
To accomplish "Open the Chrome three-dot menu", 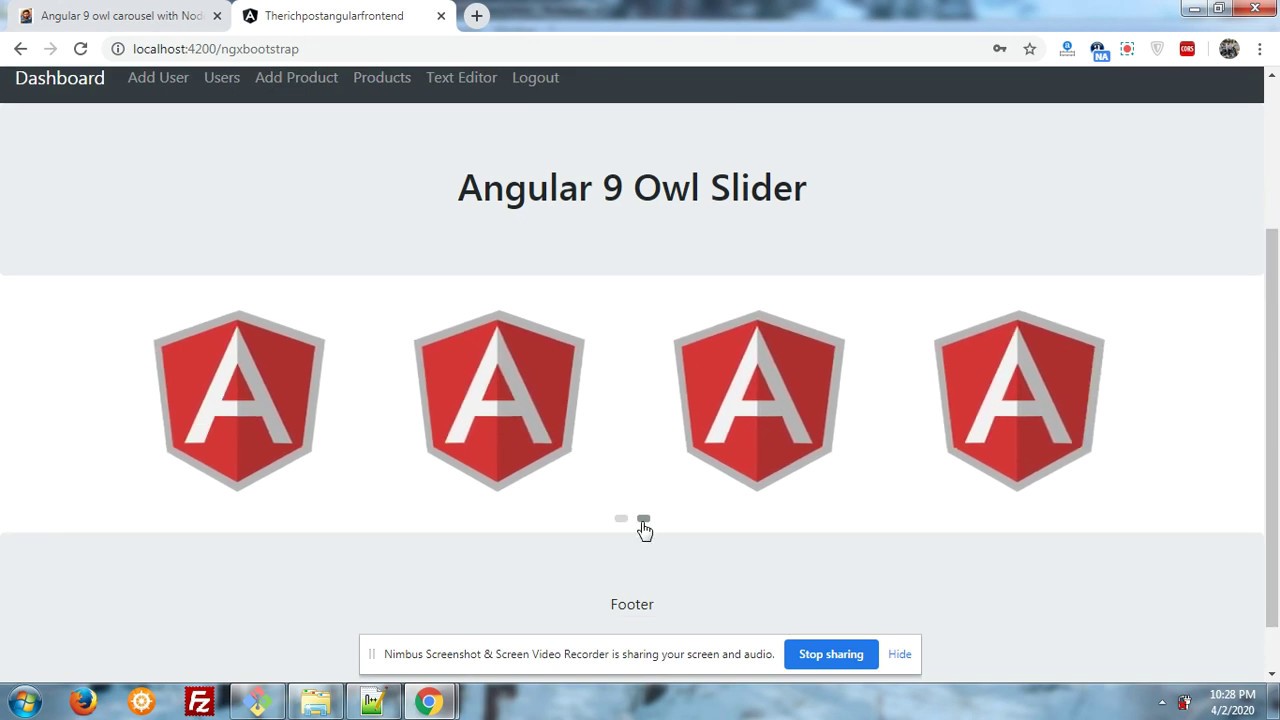I will coord(1259,48).
